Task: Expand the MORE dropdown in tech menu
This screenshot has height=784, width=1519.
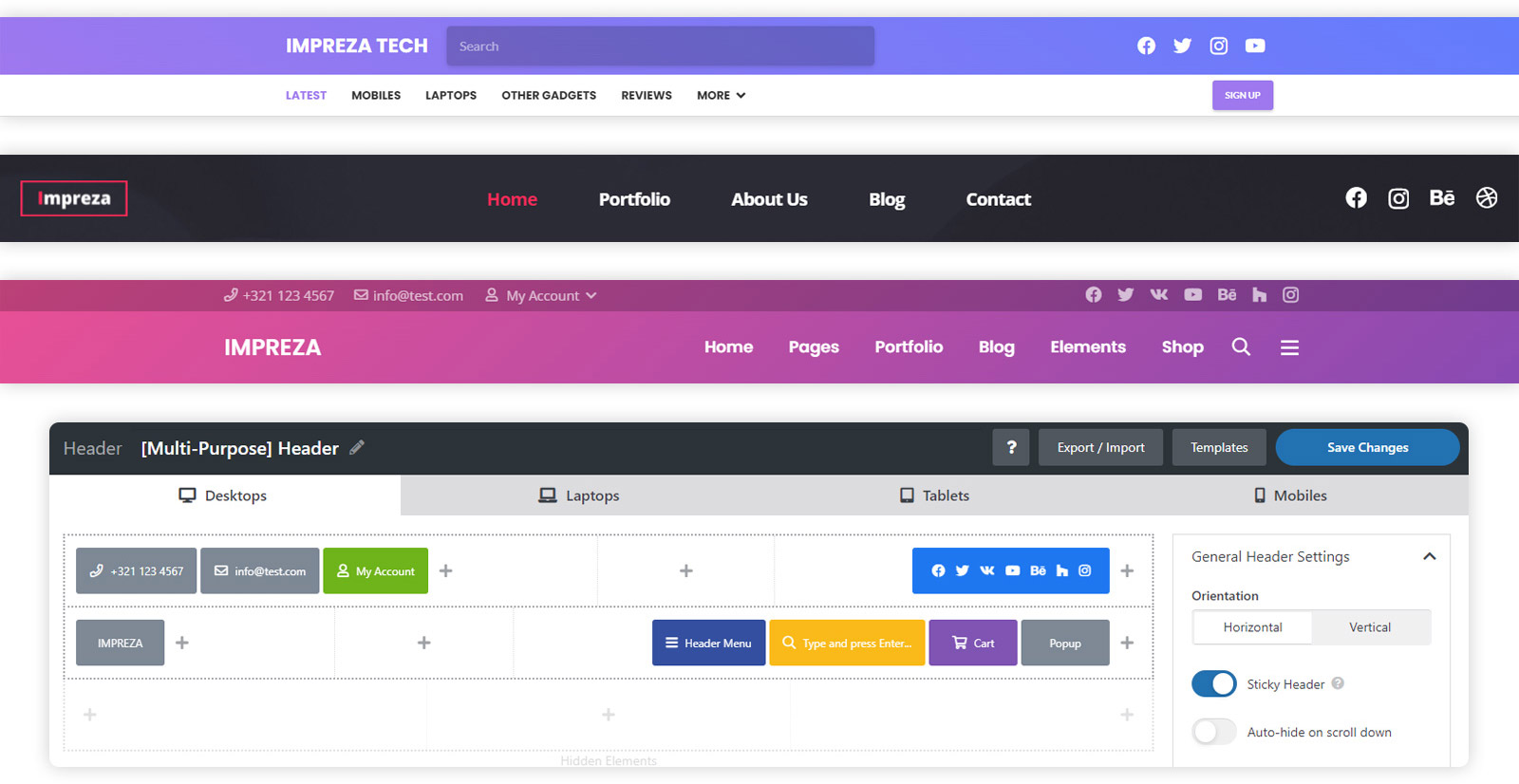Action: 722,95
